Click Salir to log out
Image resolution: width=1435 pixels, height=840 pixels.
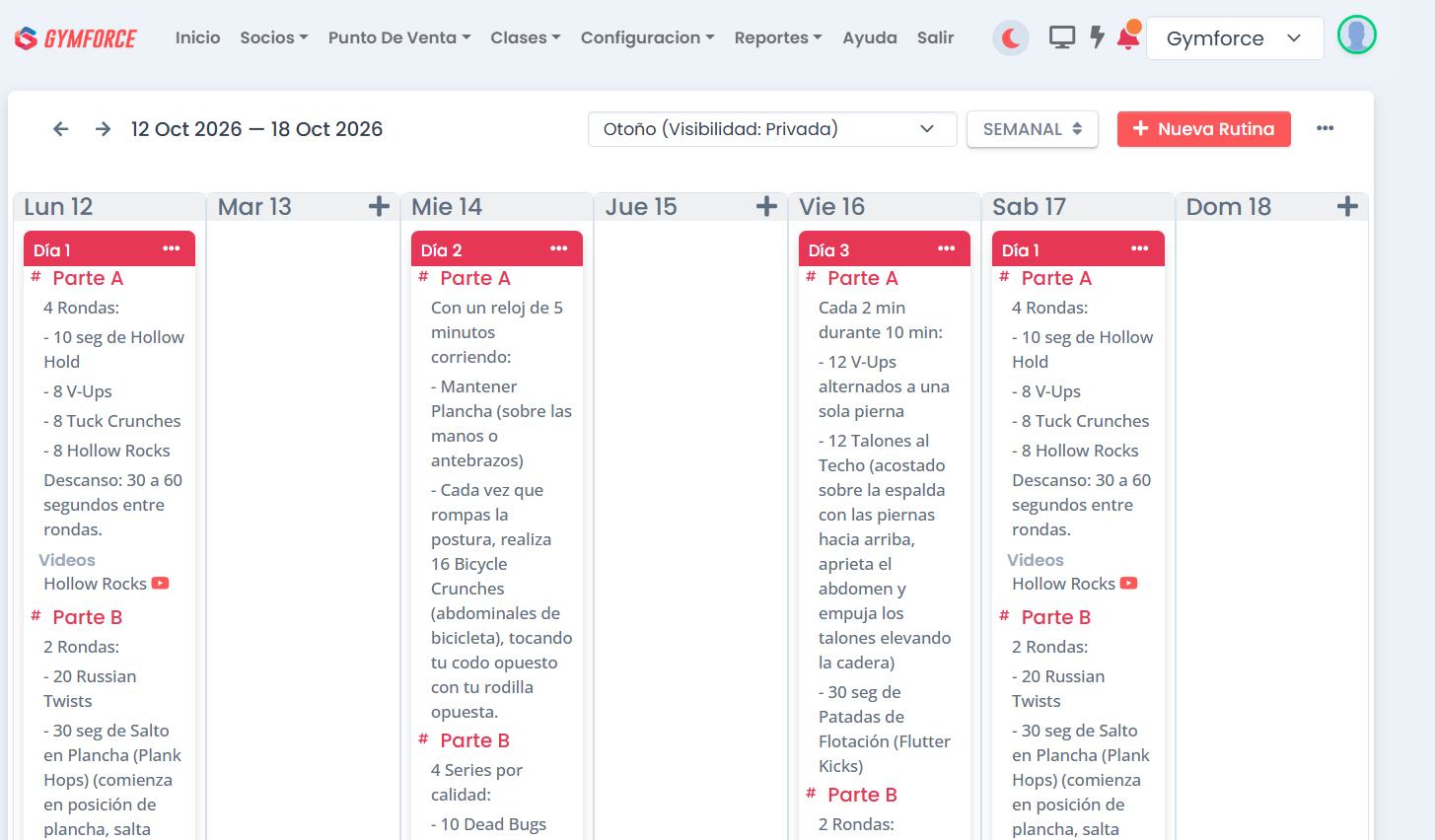click(935, 37)
